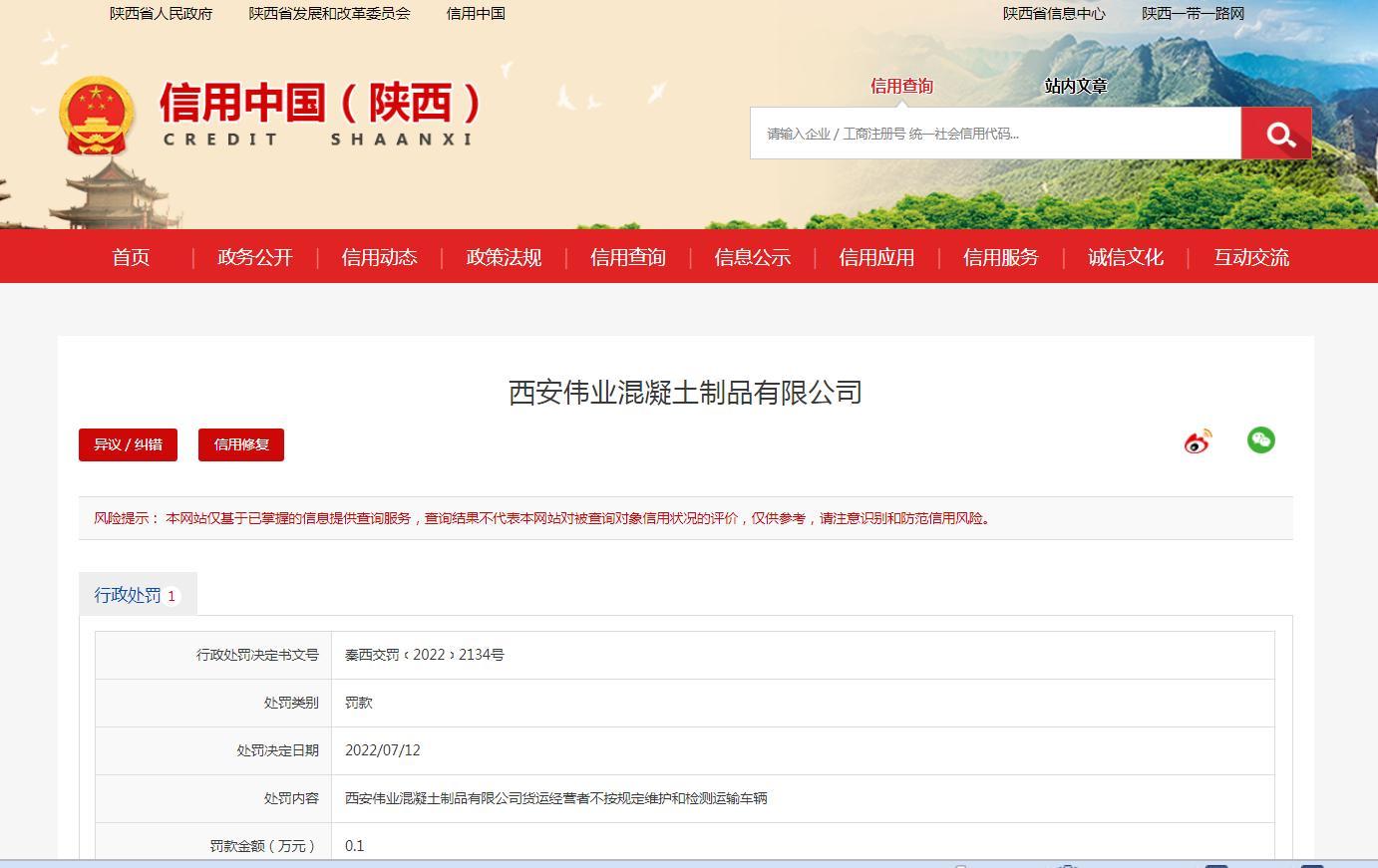The width and height of the screenshot is (1378, 868).
Task: Open 互动交流 navigation item
Action: coord(1251,257)
